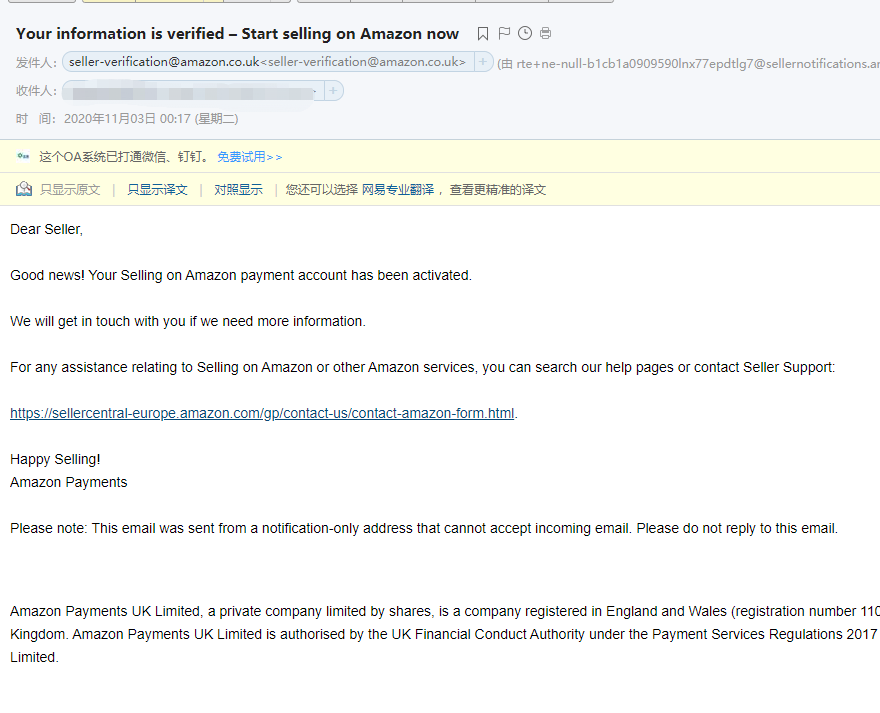Add recipient to contacts with plus icon
880x713 pixels.
(333, 90)
